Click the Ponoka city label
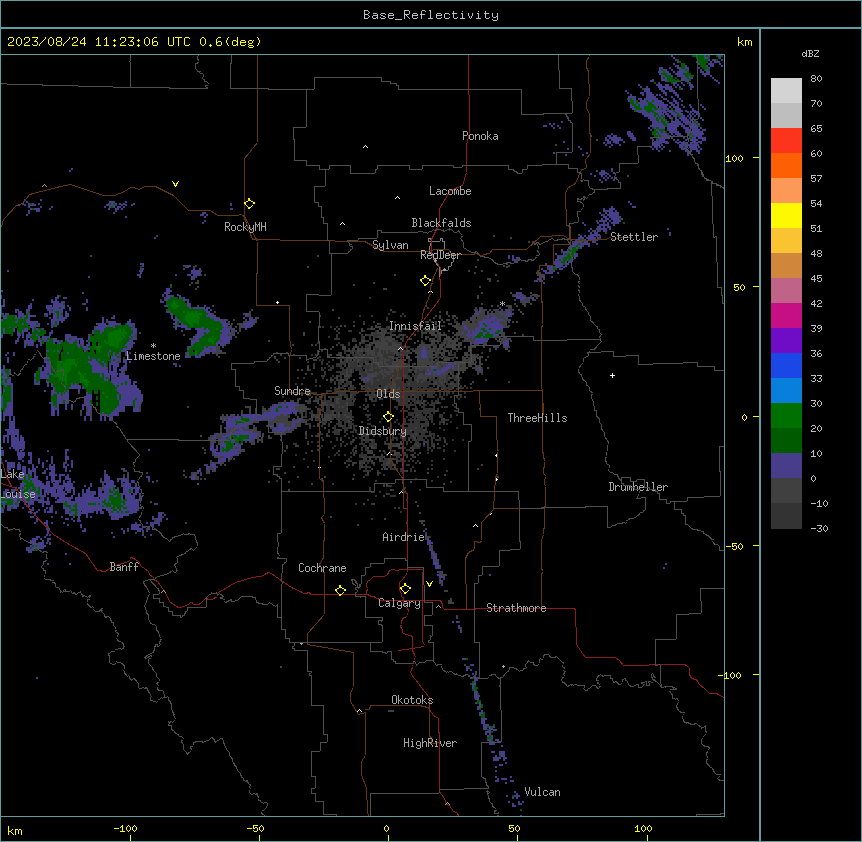 pos(480,136)
